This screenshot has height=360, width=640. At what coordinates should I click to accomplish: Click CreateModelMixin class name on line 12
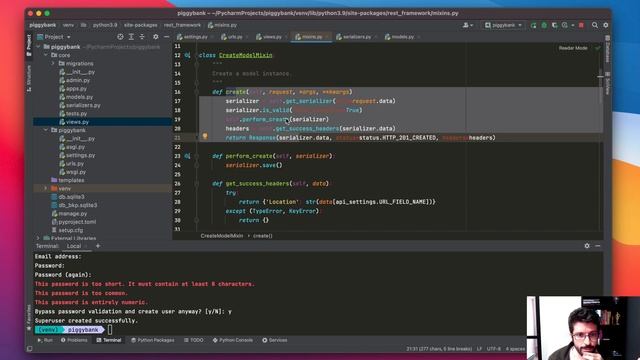[245, 55]
